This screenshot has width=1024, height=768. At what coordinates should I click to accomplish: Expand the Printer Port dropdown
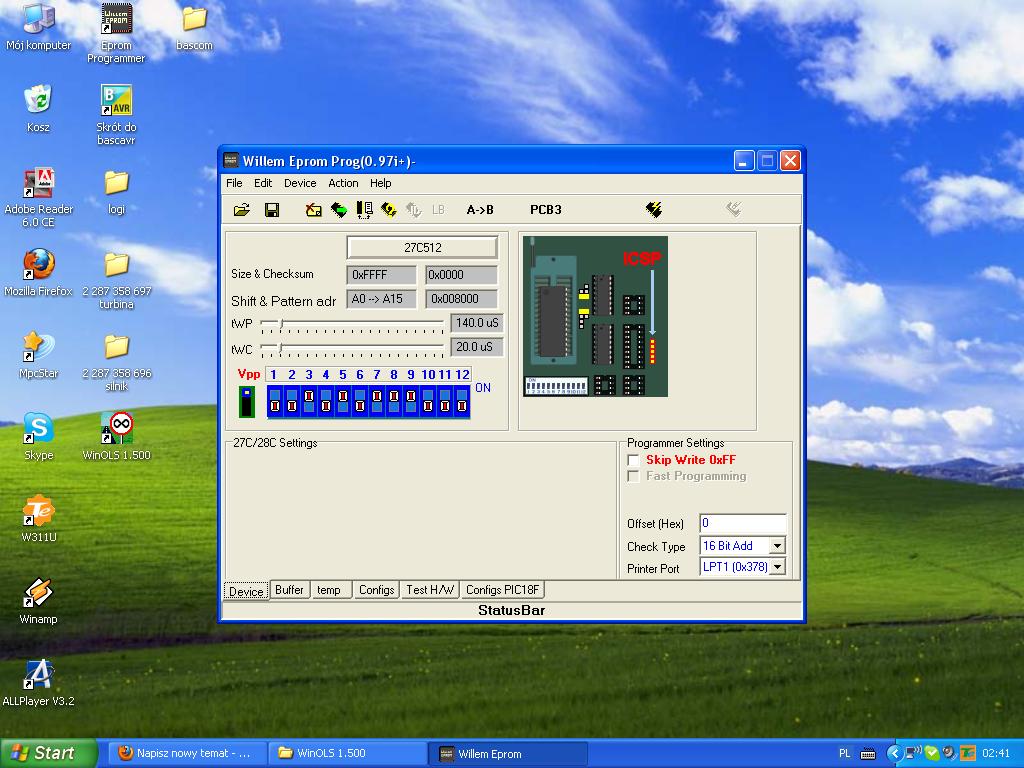click(x=777, y=567)
